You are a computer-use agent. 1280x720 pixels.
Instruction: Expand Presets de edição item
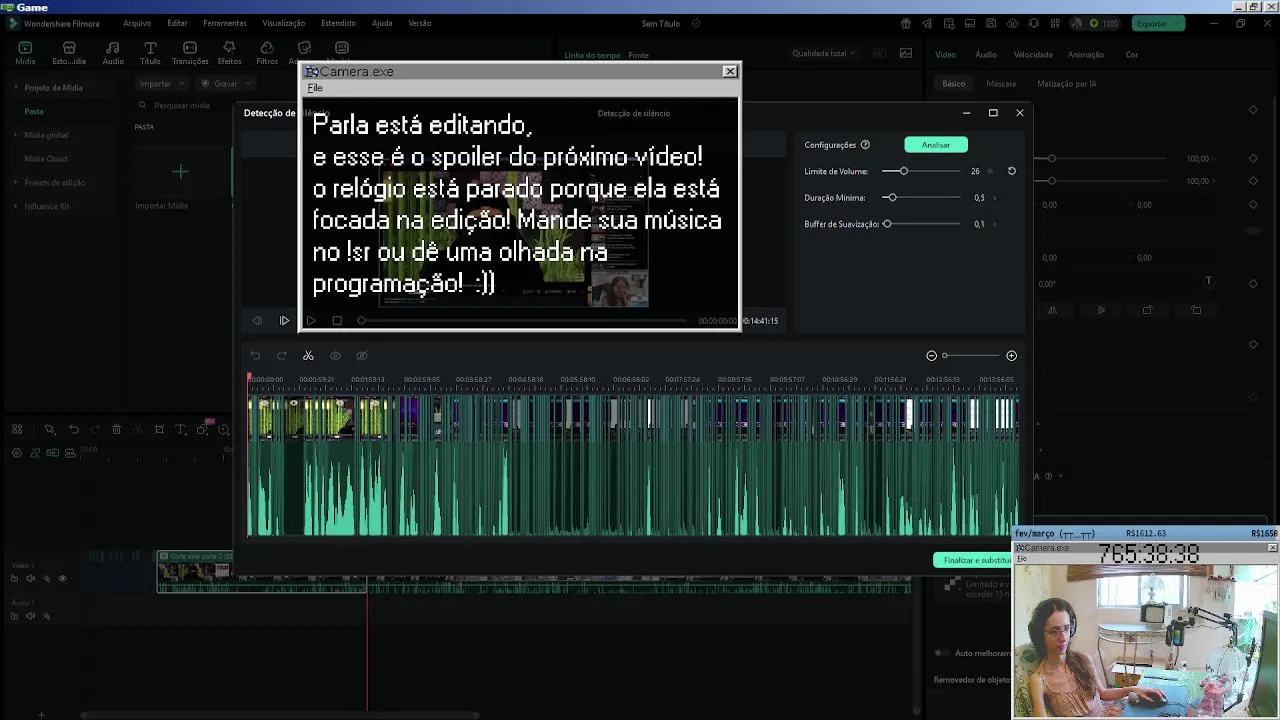pos(16,183)
